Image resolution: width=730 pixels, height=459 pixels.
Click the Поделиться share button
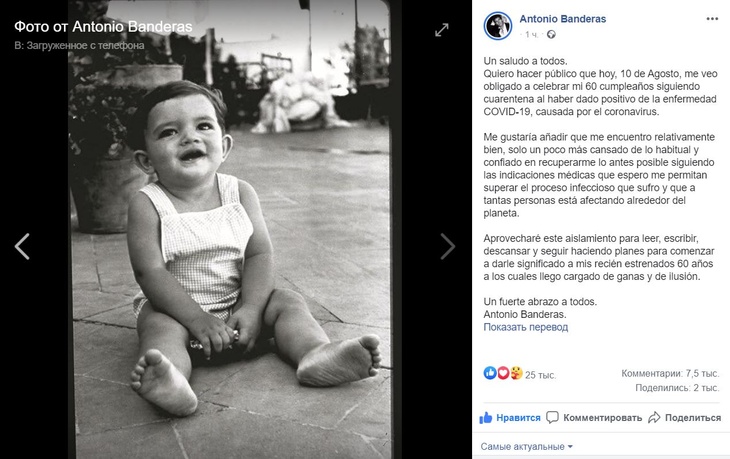point(684,417)
